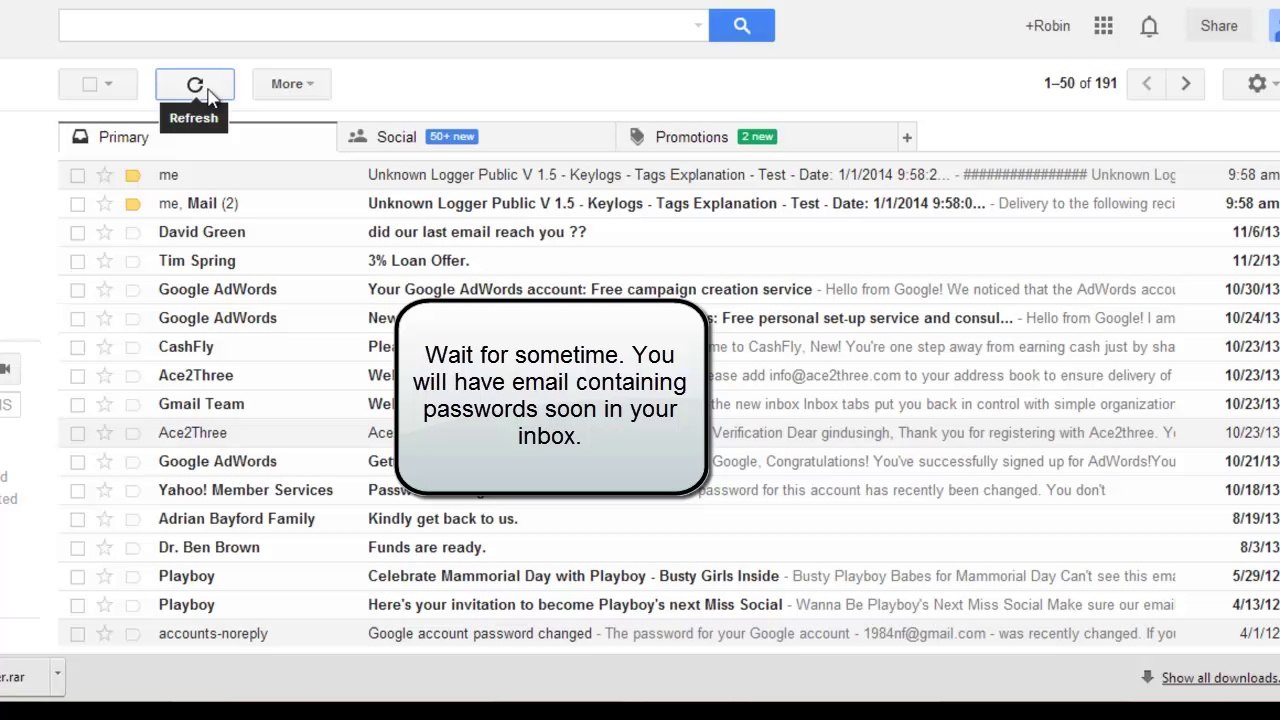
Task: Check the Adrian Bayford Family email
Action: click(78, 519)
